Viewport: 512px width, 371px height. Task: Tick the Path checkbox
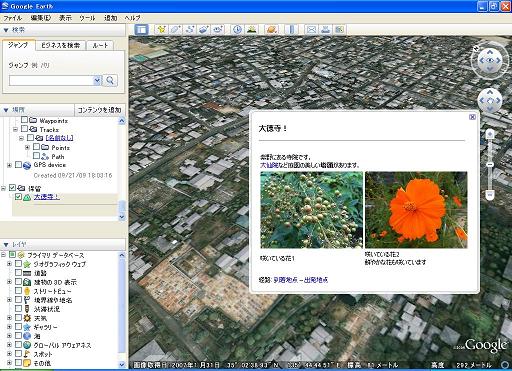tap(36, 156)
